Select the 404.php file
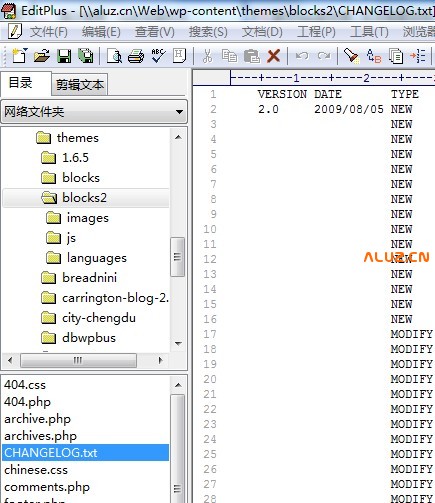Screen dimensions: 435x503 tap(27, 402)
